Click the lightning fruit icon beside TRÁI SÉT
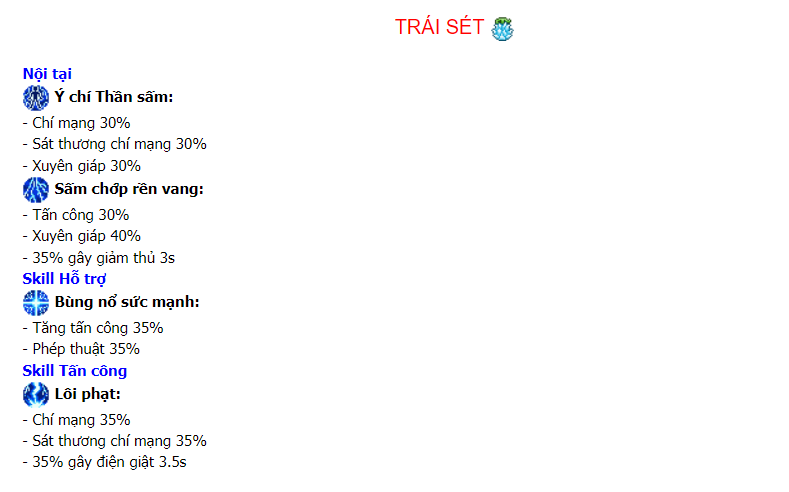 [x=502, y=29]
